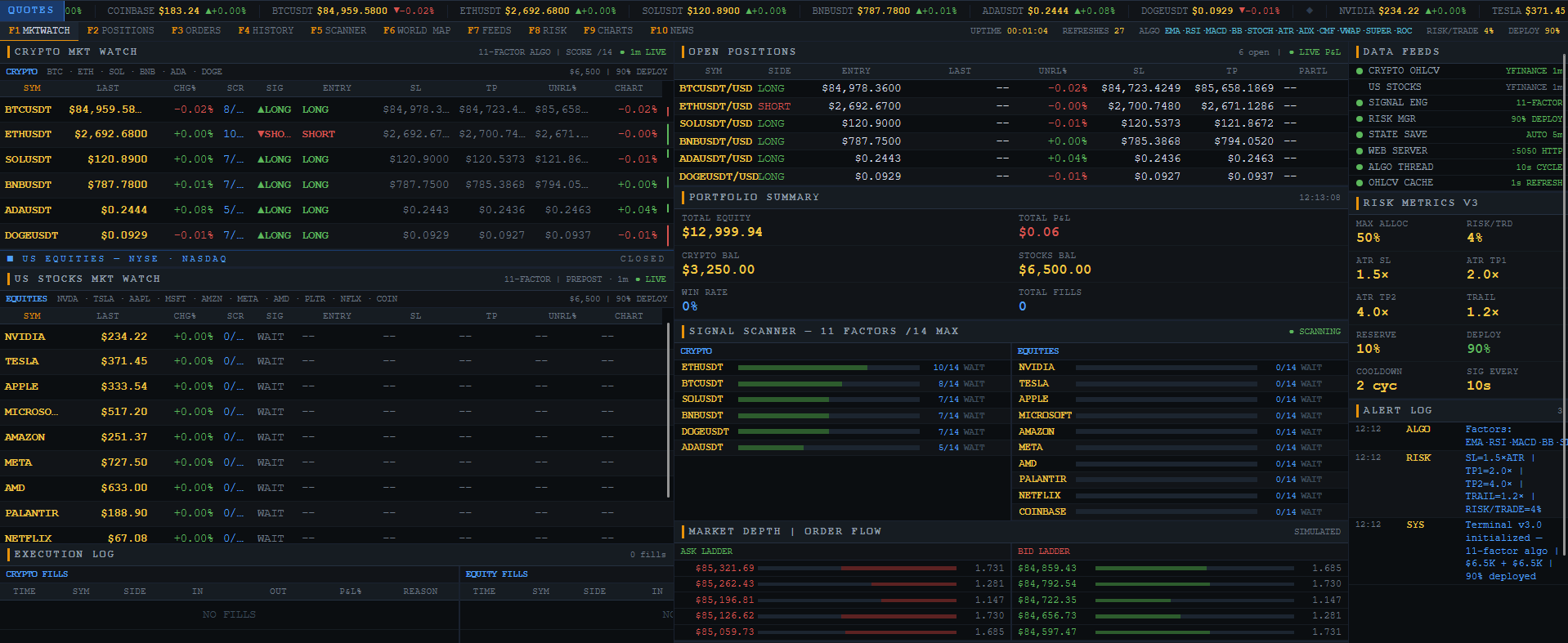Click the QUOTES label on the ticker bar
Screen dimensions: 1568x643
(x=31, y=11)
